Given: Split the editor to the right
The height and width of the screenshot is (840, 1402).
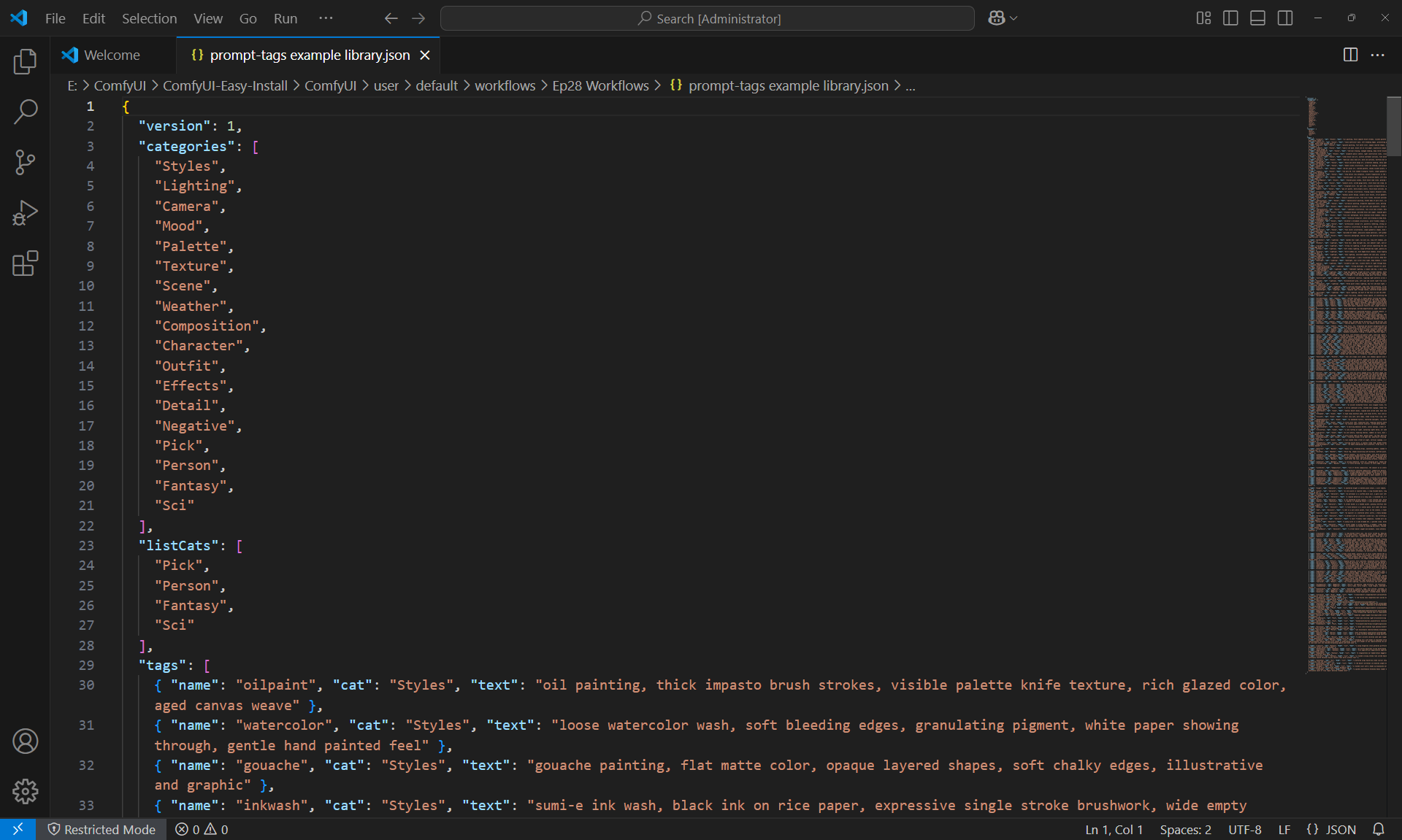Looking at the screenshot, I should click(x=1350, y=55).
